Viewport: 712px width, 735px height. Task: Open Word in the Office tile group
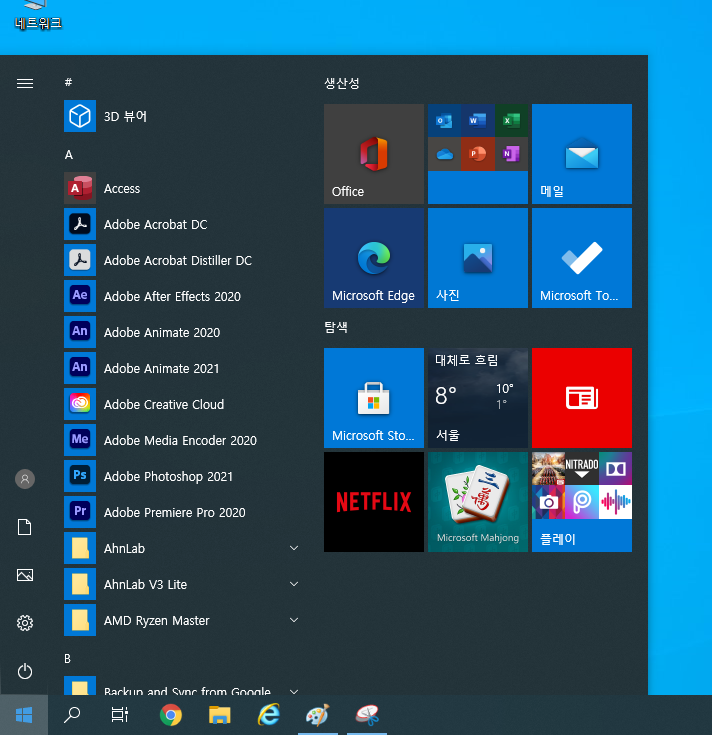tap(478, 120)
